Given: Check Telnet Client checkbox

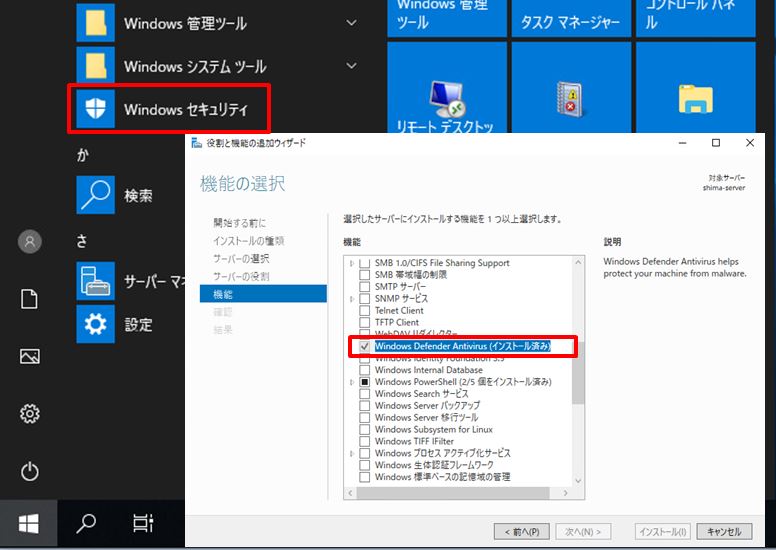Looking at the screenshot, I should (x=364, y=310).
